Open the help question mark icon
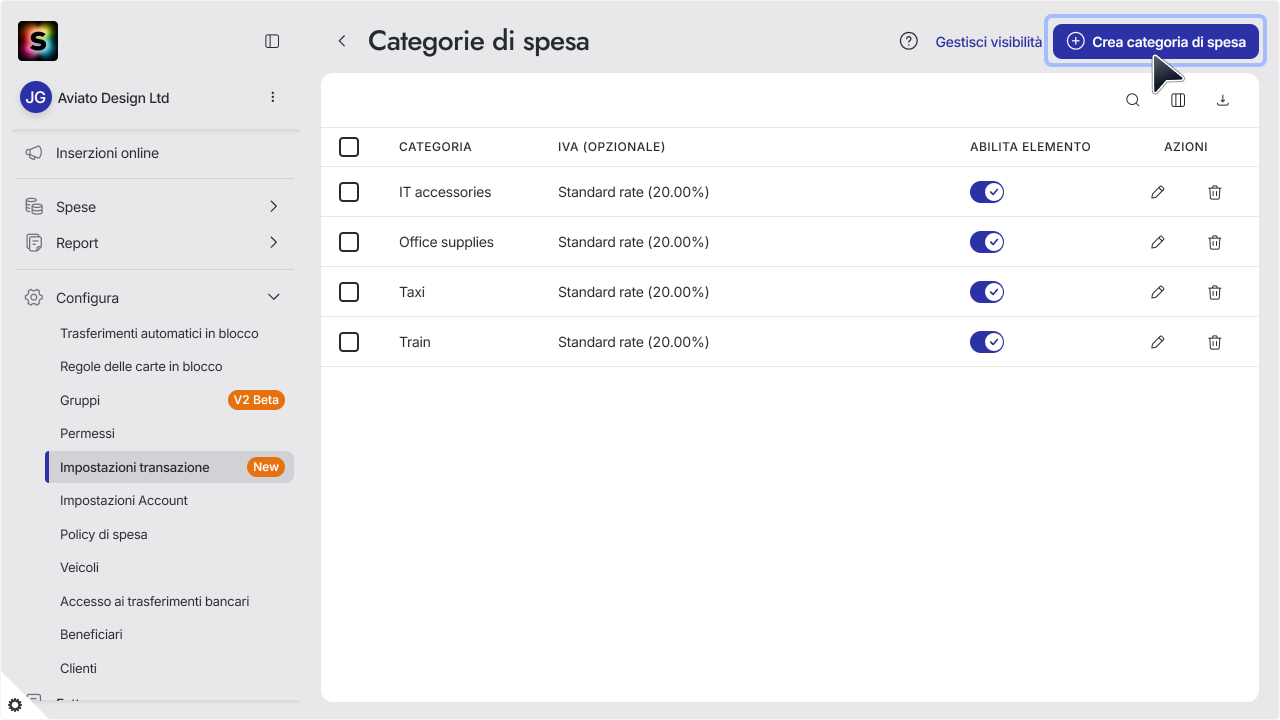Viewport: 1280px width, 720px height. coord(909,41)
